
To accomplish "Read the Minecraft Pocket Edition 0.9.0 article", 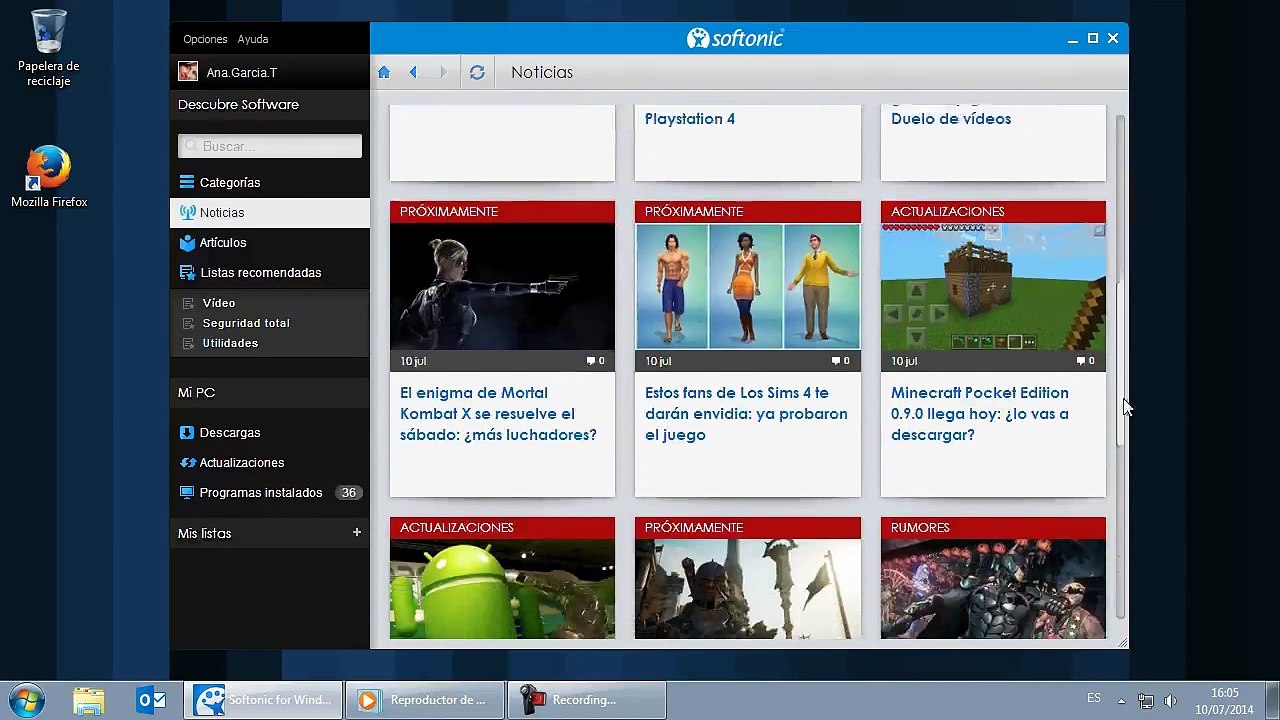I will point(980,413).
